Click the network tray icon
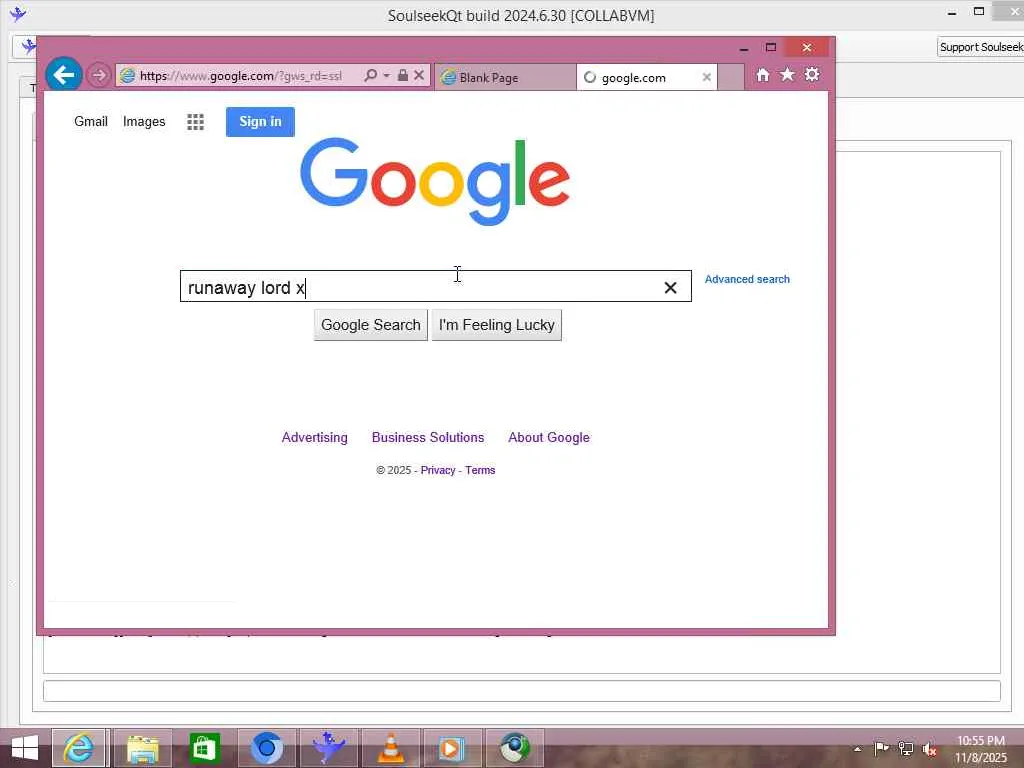 tap(906, 748)
